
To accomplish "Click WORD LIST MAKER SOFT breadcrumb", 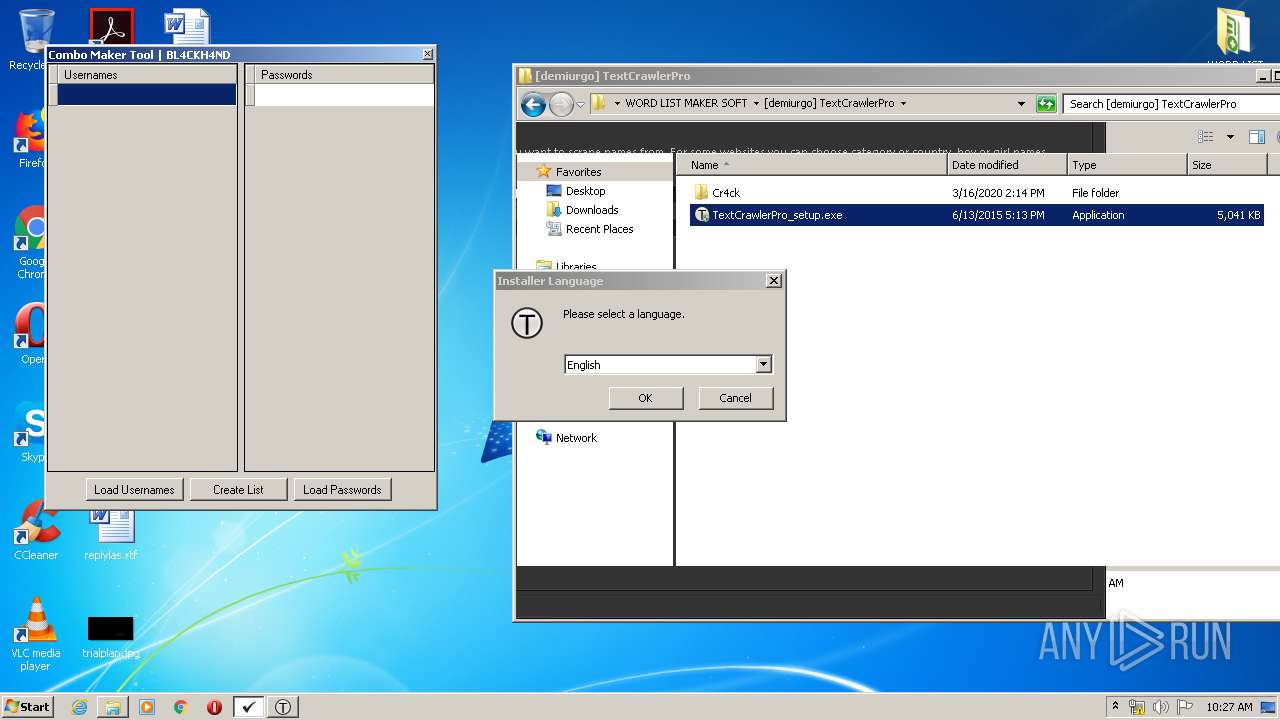I will 686,103.
